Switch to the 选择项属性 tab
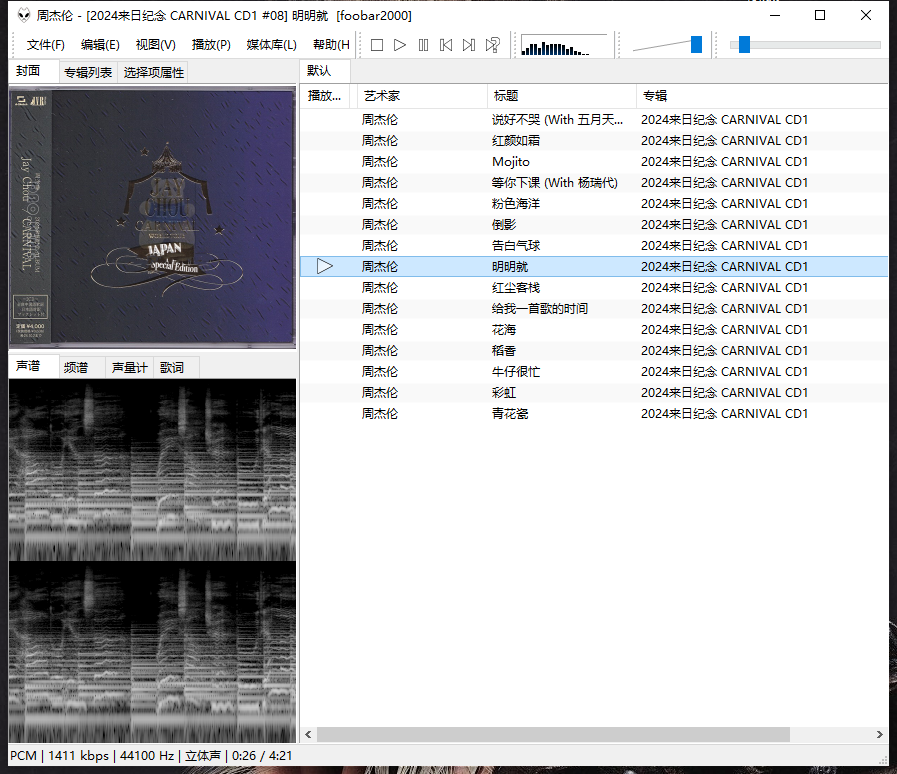The height and width of the screenshot is (774, 897). click(153, 72)
